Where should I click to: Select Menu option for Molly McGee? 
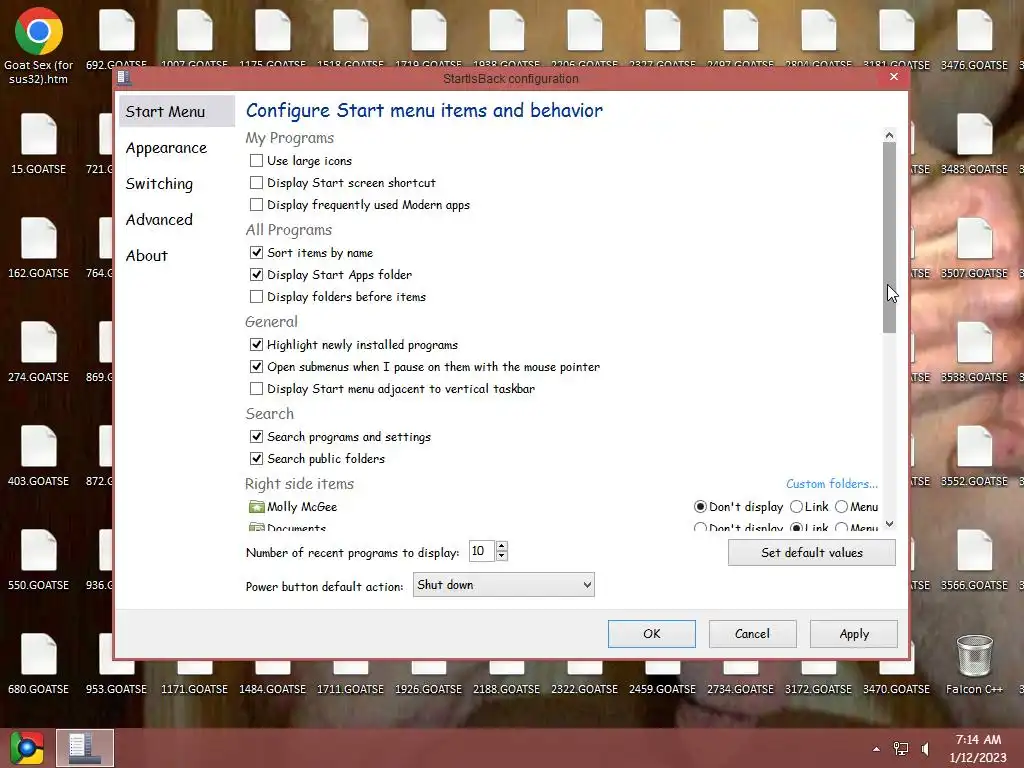click(x=842, y=507)
